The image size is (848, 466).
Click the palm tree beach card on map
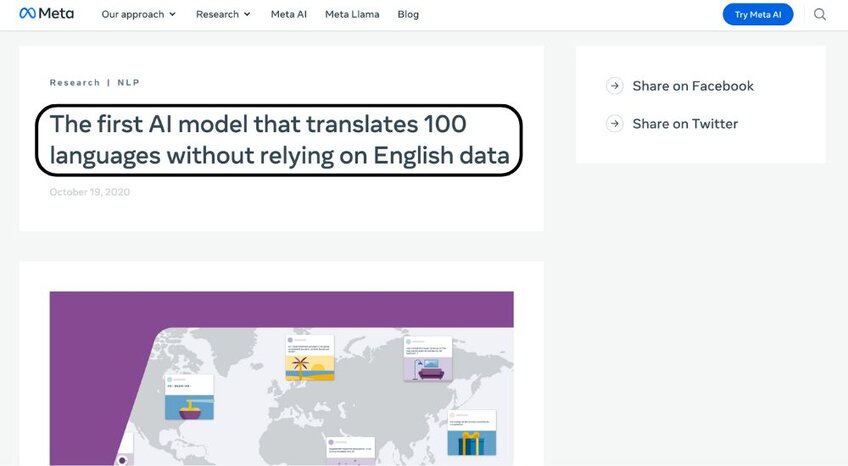[x=310, y=358]
